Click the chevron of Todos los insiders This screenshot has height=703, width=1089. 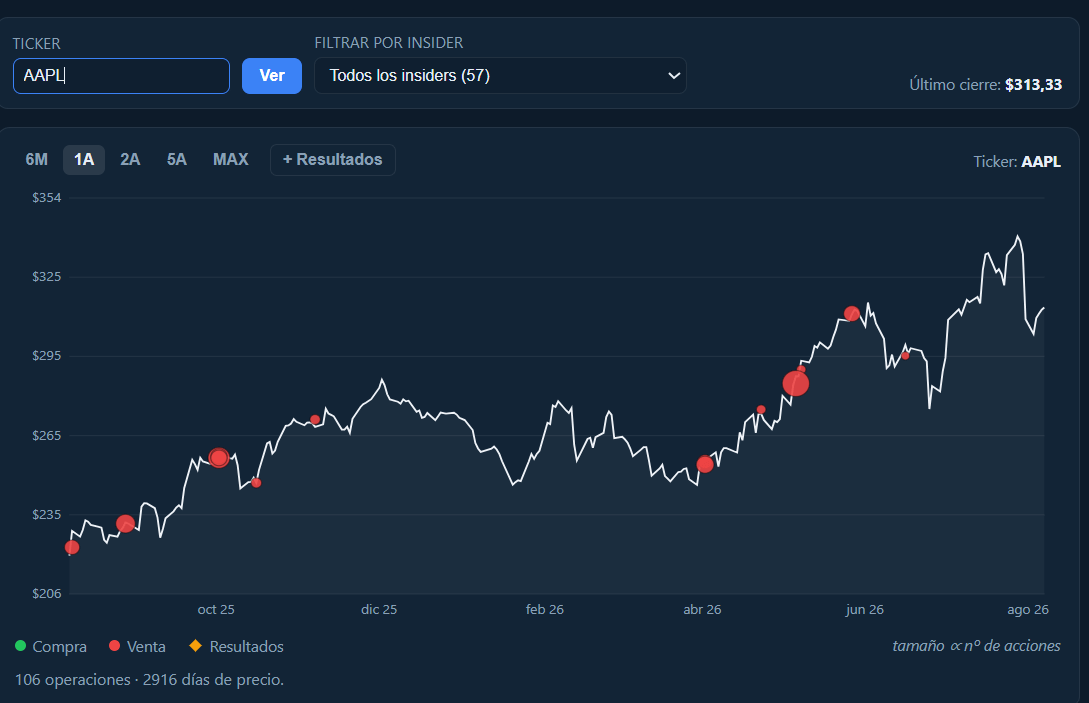pyautogui.click(x=673, y=76)
